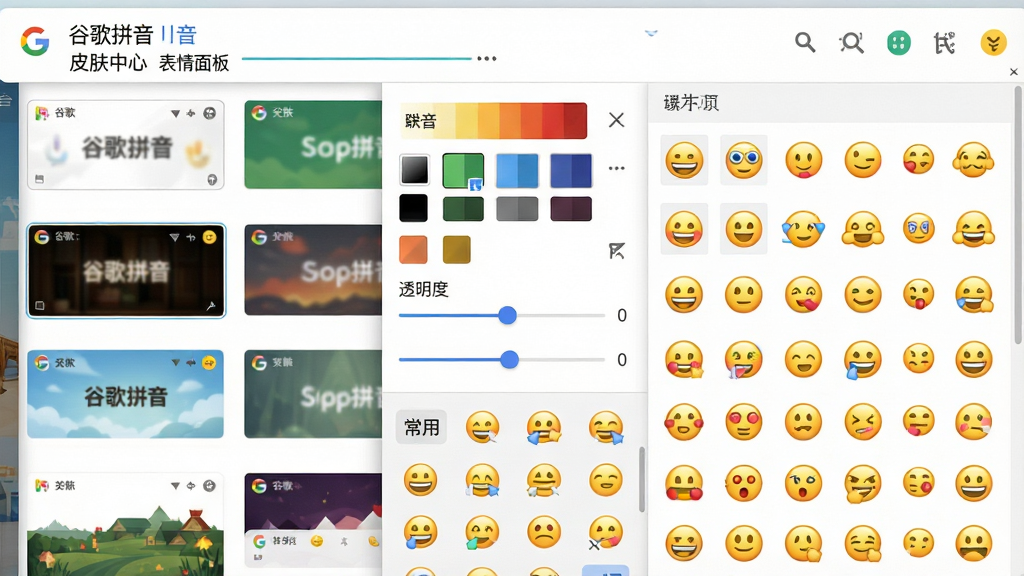
Task: Pick the red heart-eyes emoji
Action: 744,422
